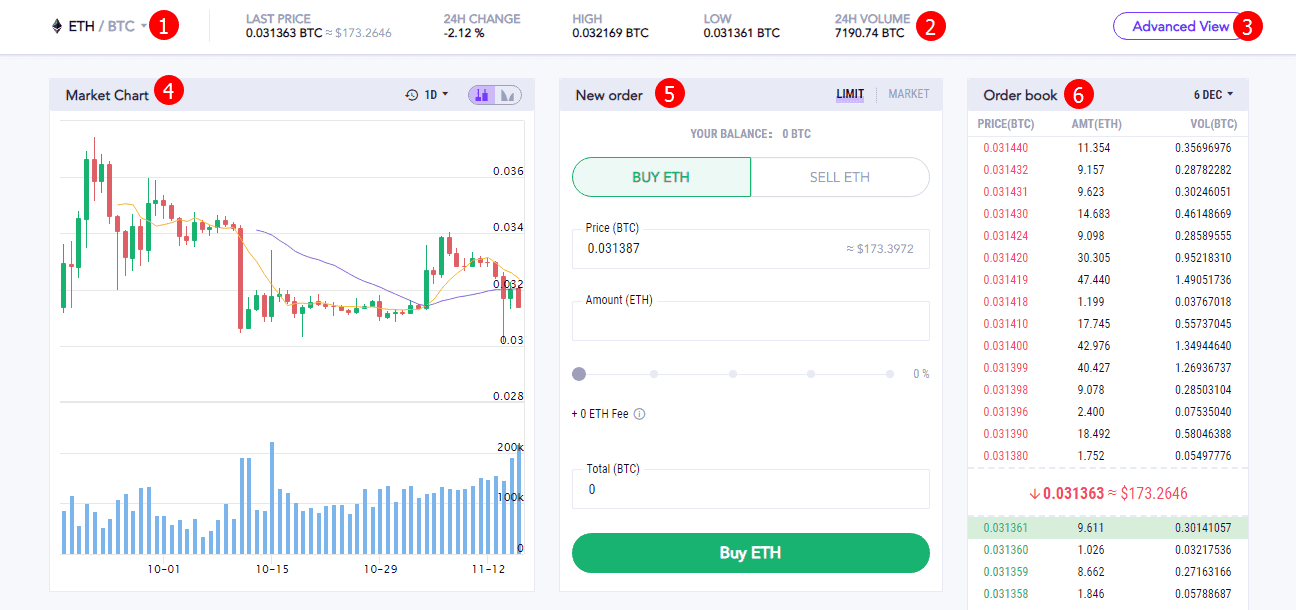Select the SELL ETH toggle

point(839,177)
